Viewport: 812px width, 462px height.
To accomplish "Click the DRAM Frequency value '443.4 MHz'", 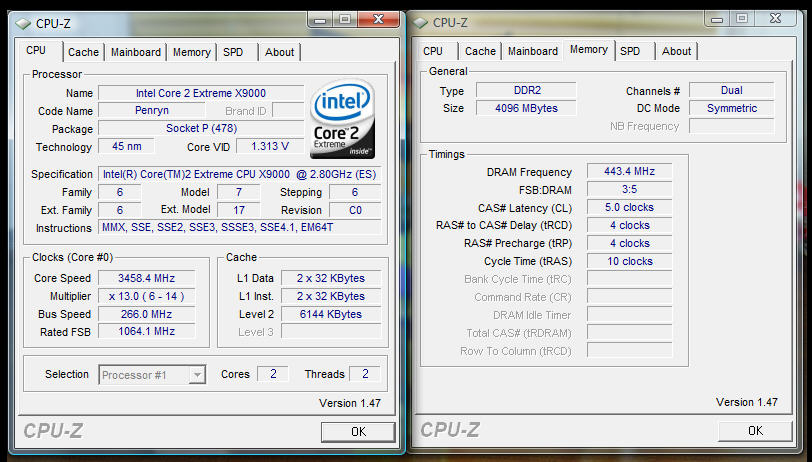I will pos(630,171).
